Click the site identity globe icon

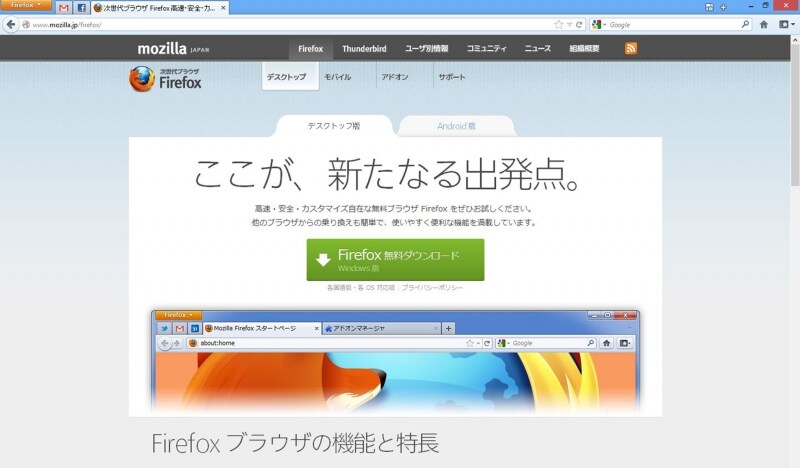pyautogui.click(x=26, y=24)
